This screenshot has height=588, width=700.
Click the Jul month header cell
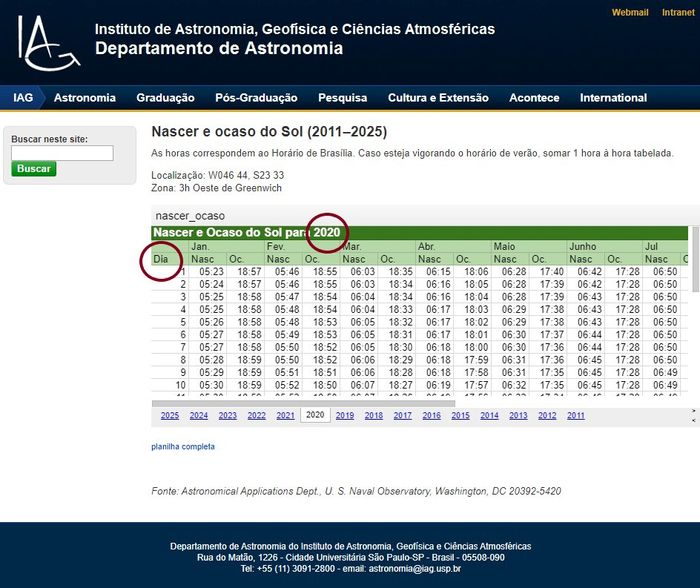[665, 246]
